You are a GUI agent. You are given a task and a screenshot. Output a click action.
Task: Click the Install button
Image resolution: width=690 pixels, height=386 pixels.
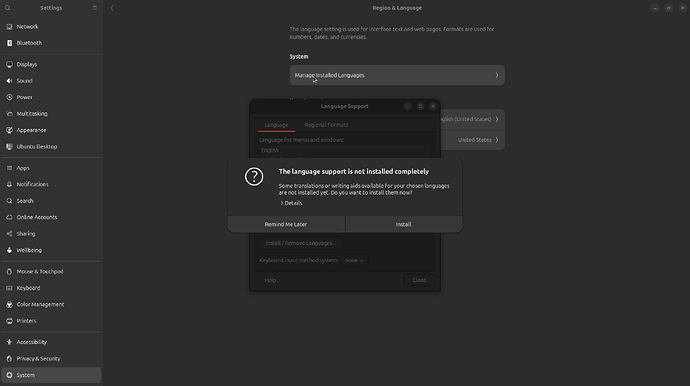point(404,224)
